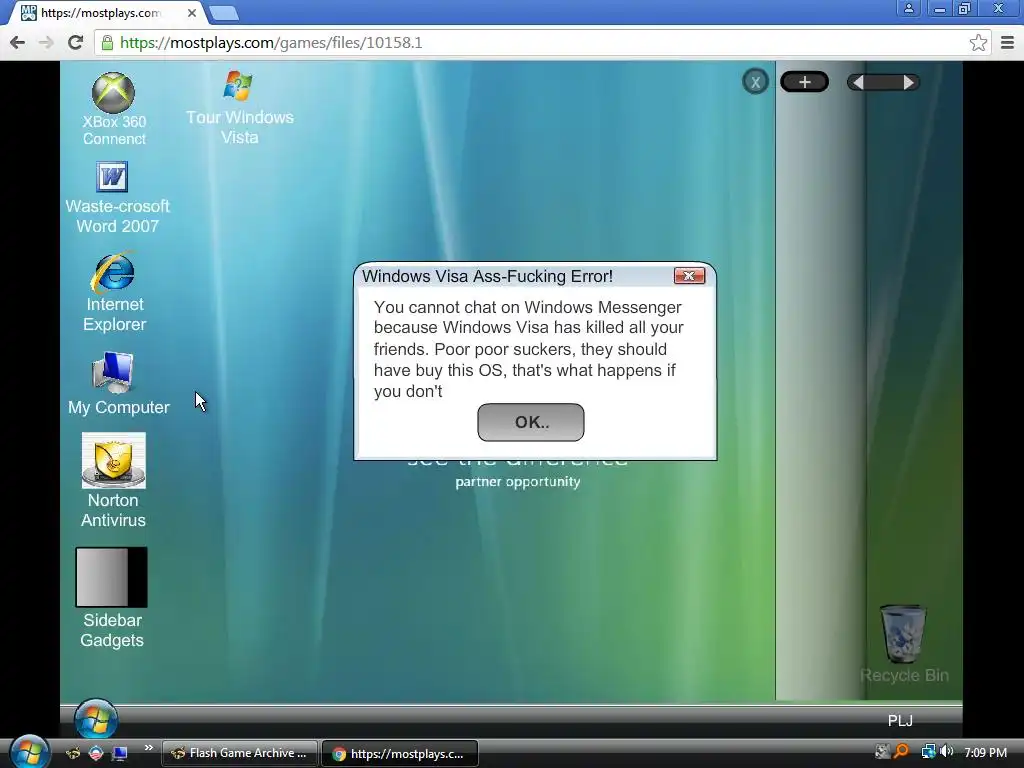The width and height of the screenshot is (1024, 768).
Task: Open the Recycle Bin
Action: coord(904,643)
